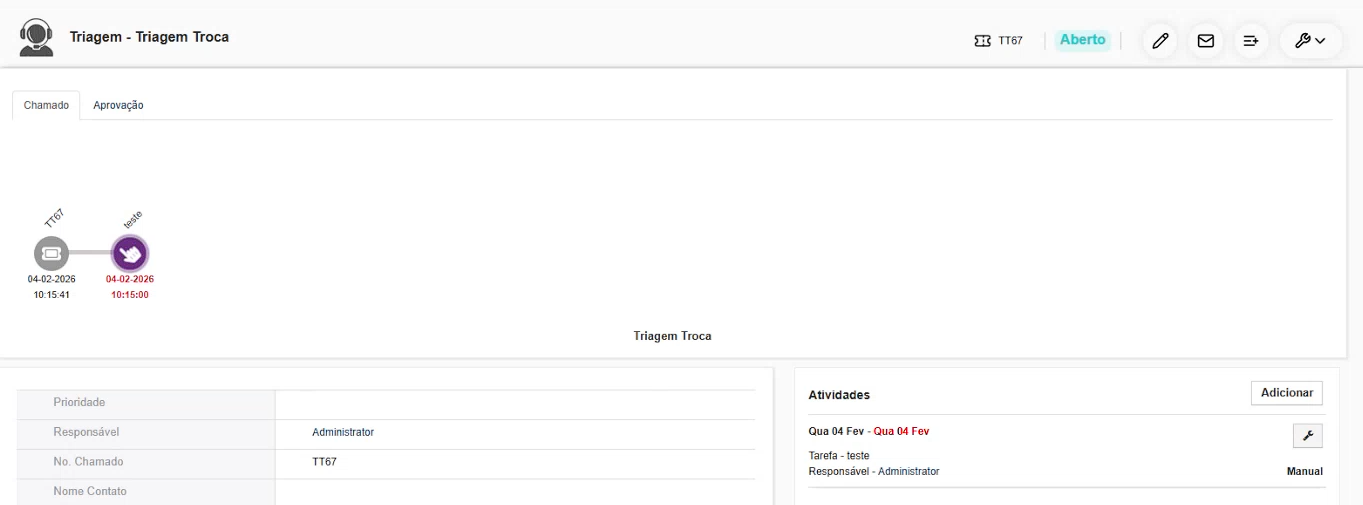Click the purple teste task node
The width and height of the screenshot is (1363, 505).
(130, 252)
